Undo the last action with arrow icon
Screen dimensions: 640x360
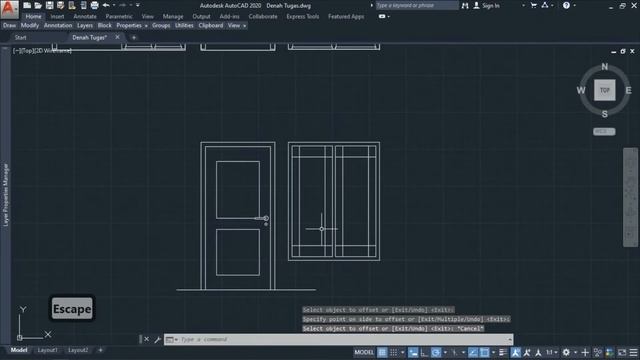106,5
